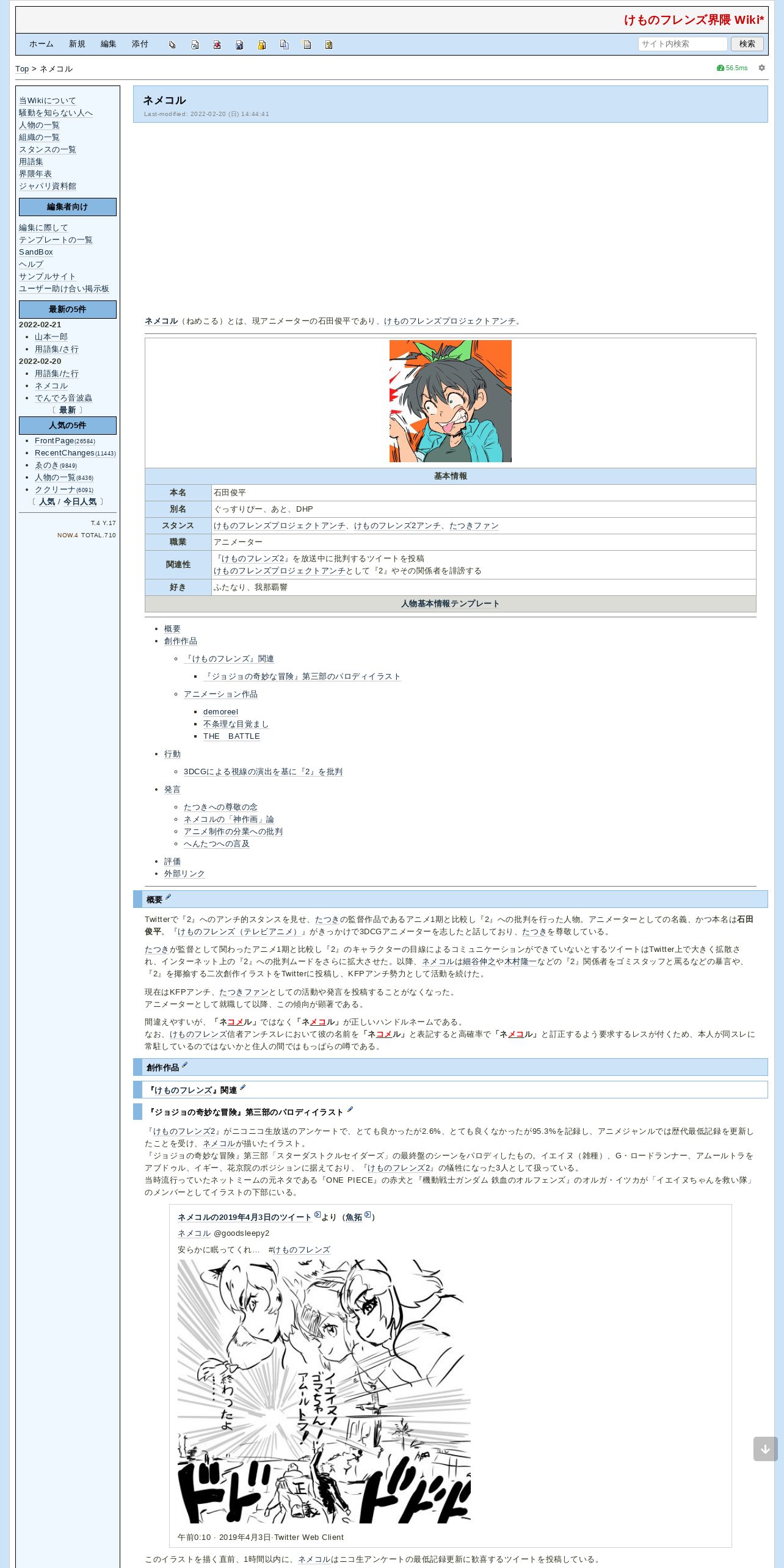Click 今日人気 link in sidebar
Viewport: 784px width, 1568px height.
coord(80,502)
